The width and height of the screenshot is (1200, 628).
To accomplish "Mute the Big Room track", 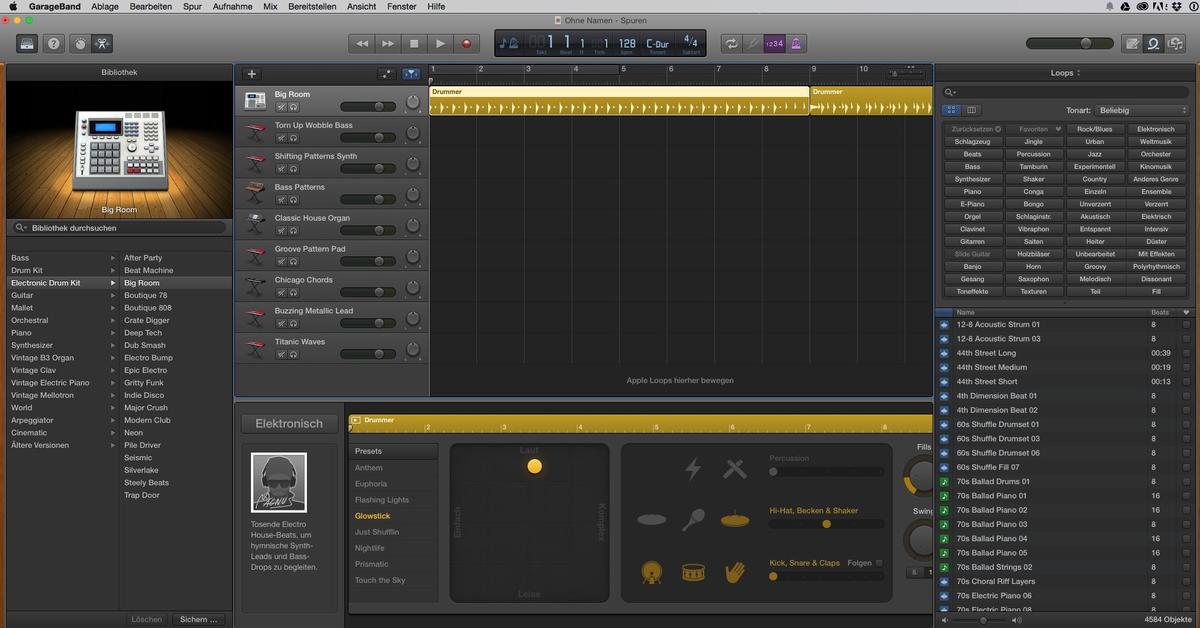I will [281, 107].
